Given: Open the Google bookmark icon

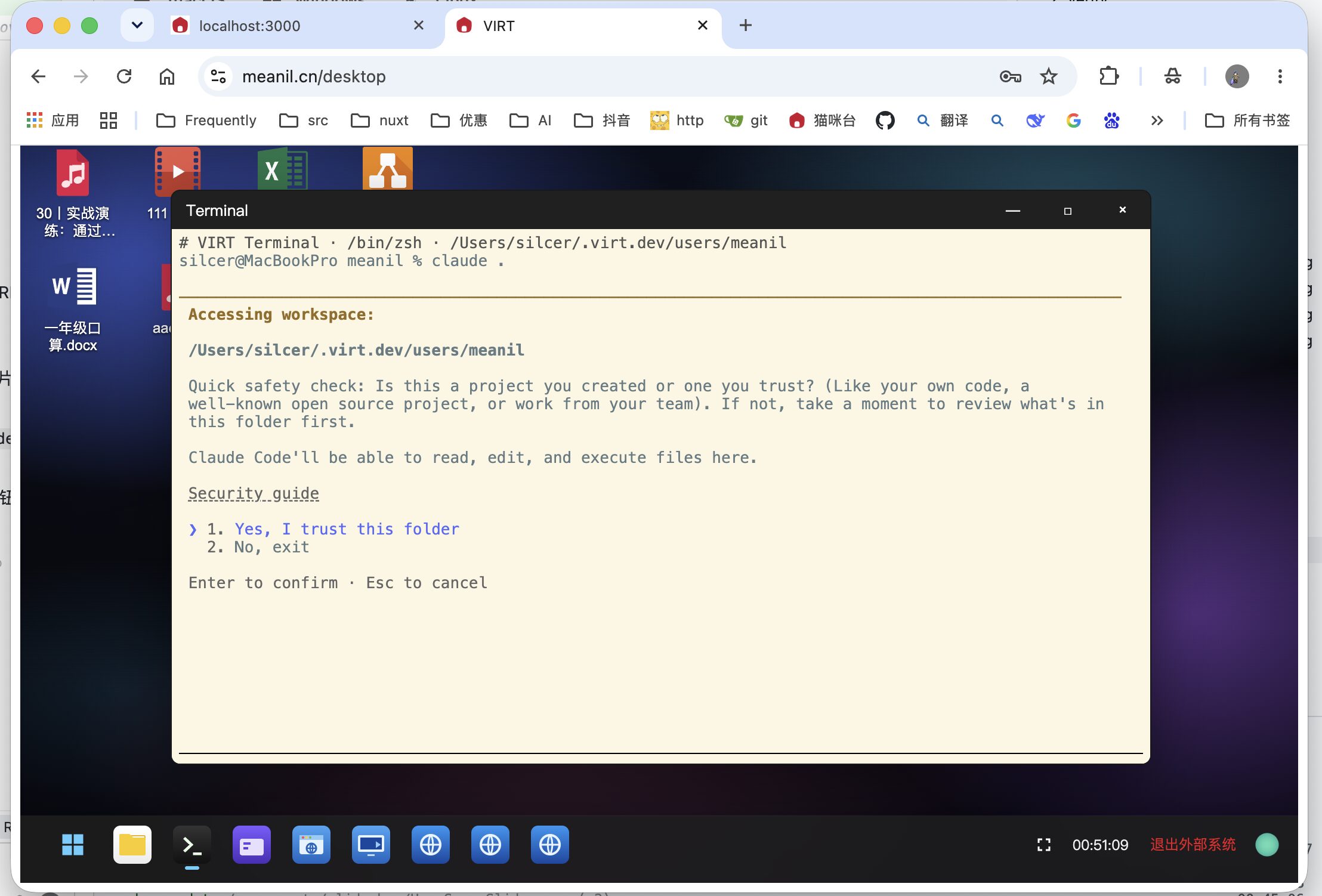Looking at the screenshot, I should (1073, 121).
